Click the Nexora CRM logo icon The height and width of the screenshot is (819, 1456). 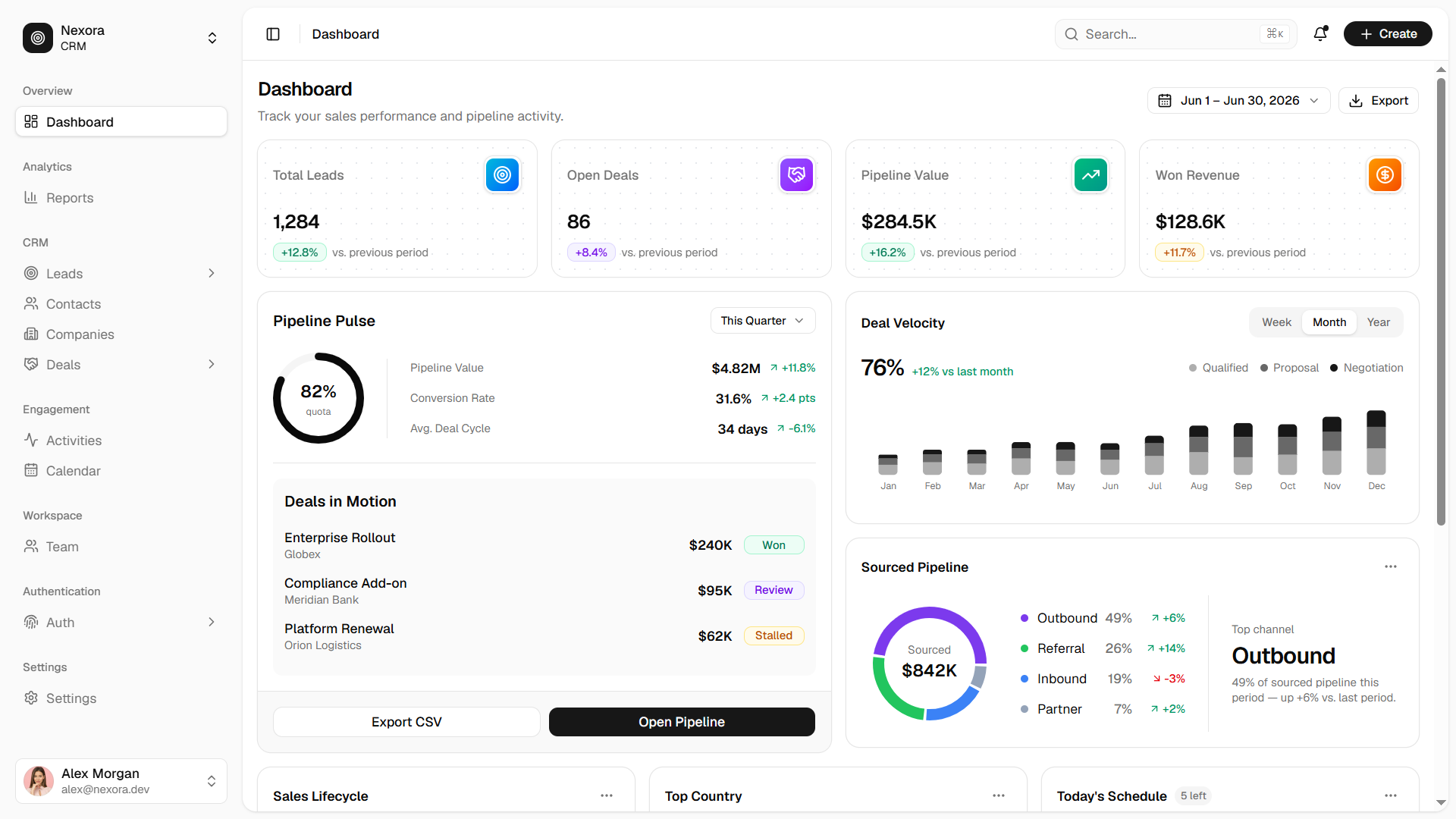pyautogui.click(x=38, y=38)
